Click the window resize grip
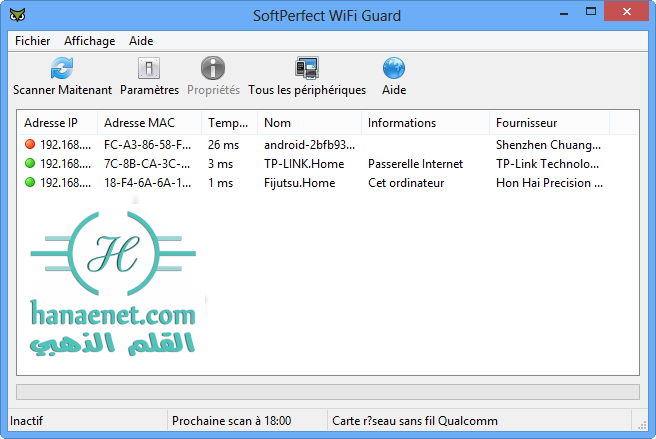Viewport: 656px width, 439px height. (x=642, y=424)
